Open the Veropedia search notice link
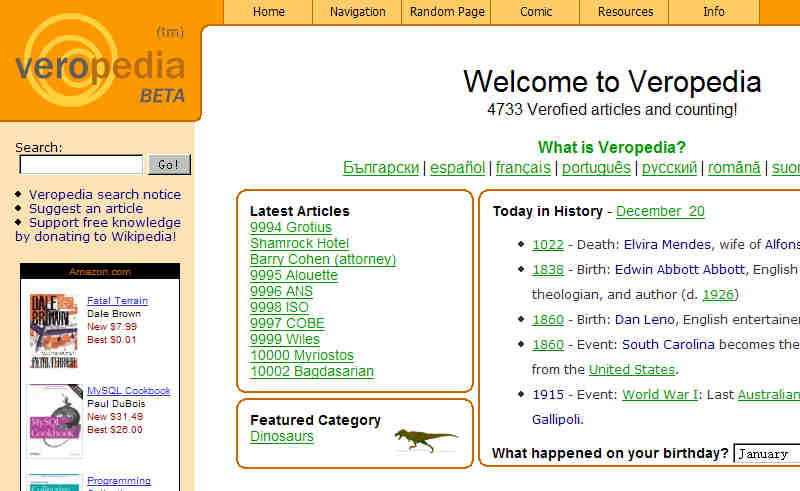 [105, 194]
